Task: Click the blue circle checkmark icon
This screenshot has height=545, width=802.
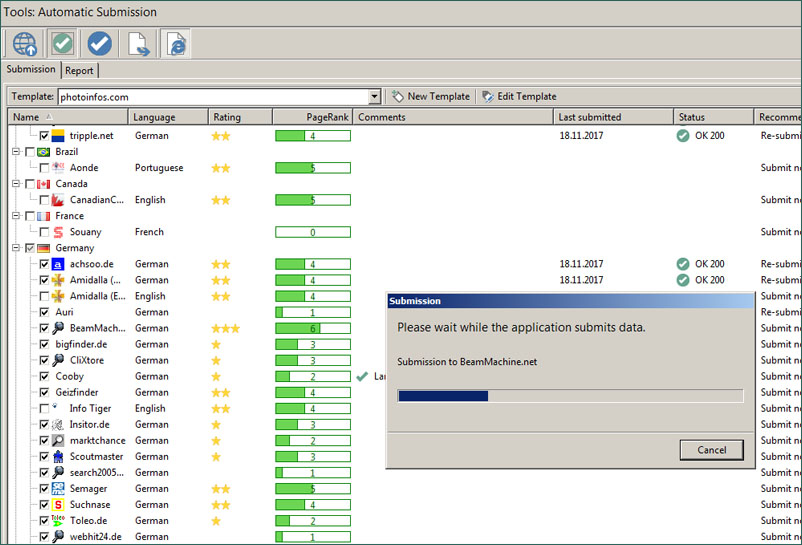Action: pos(99,44)
